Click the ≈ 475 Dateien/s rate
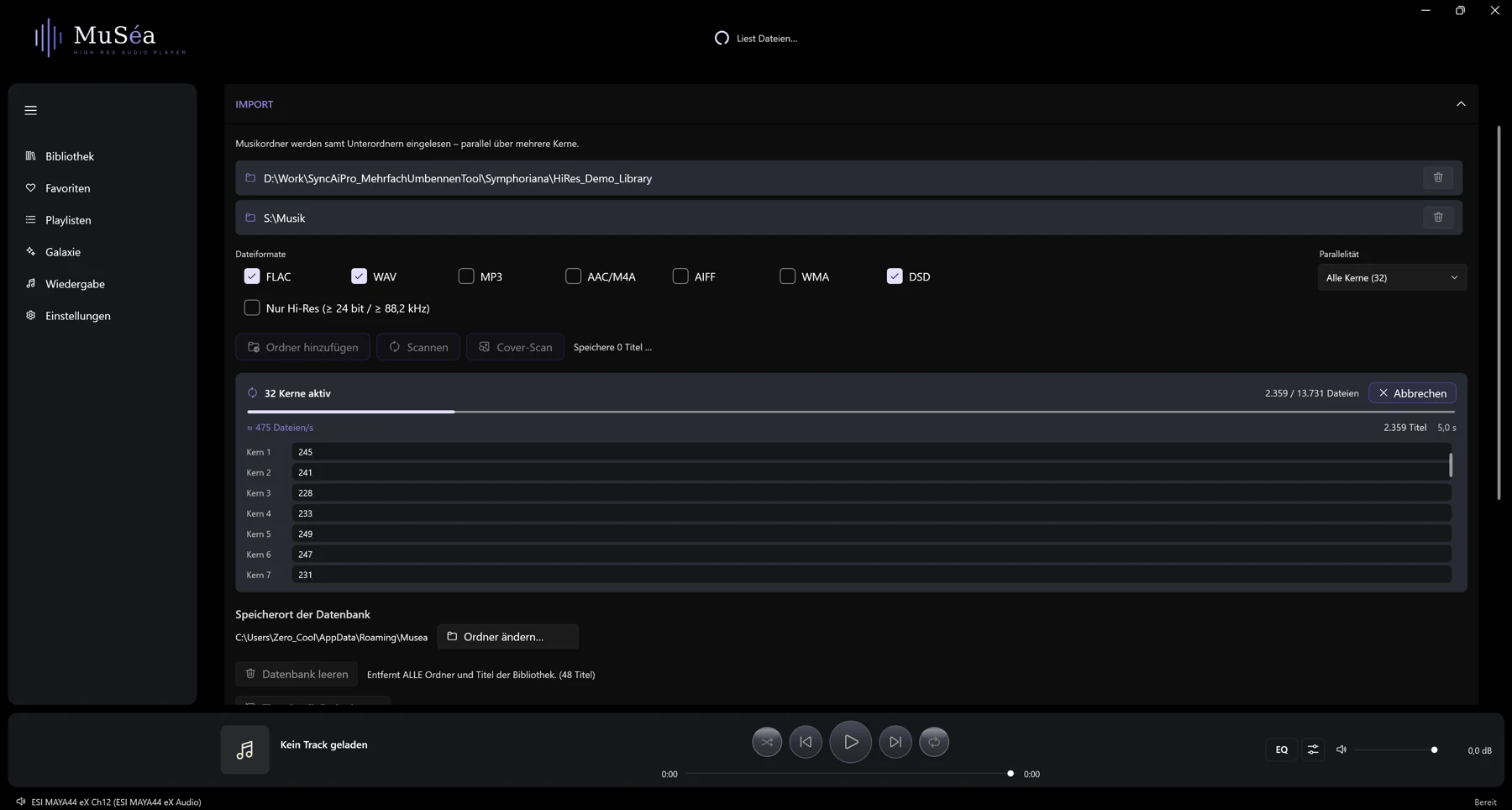The image size is (1512, 810). pyautogui.click(x=280, y=428)
